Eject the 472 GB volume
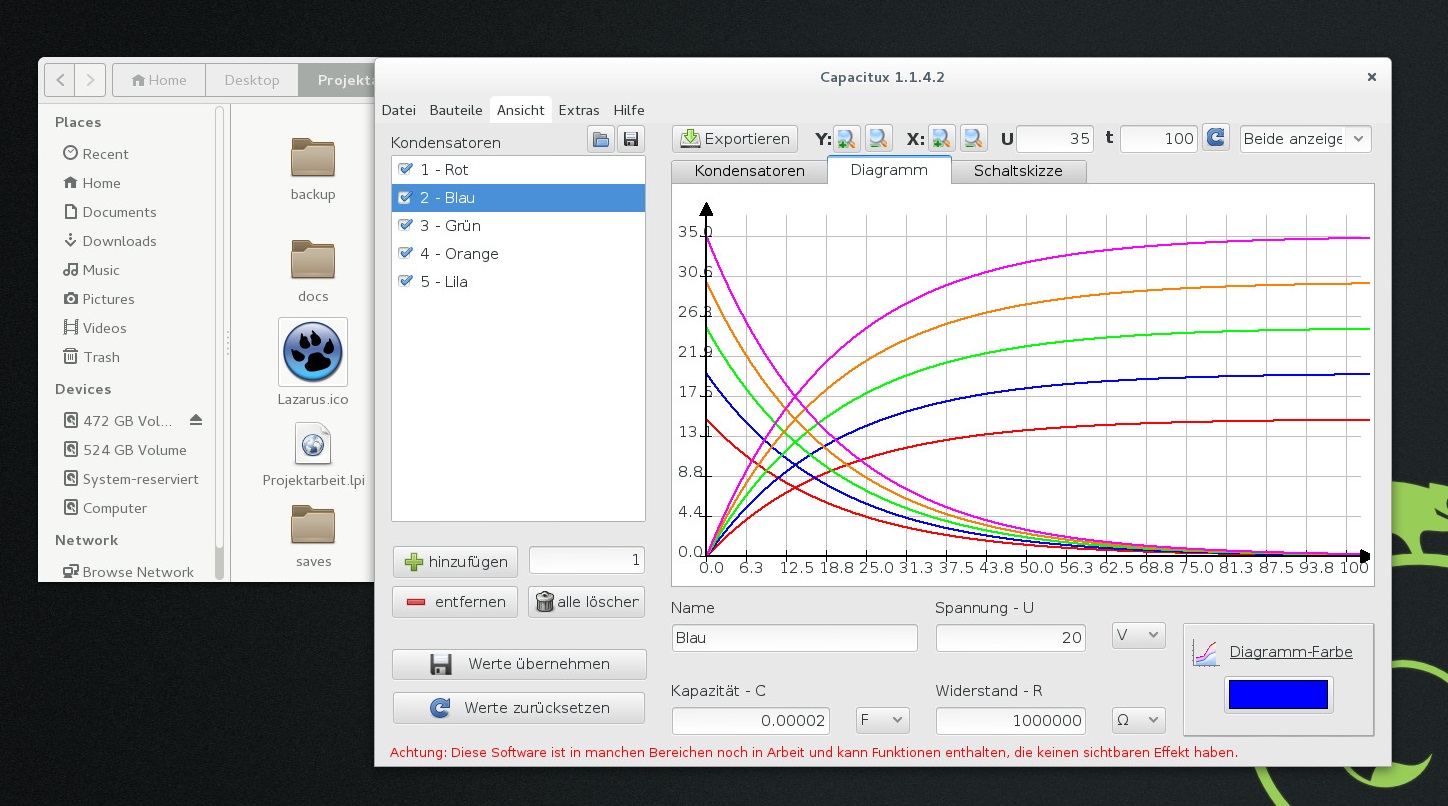The image size is (1448, 806). (x=196, y=420)
